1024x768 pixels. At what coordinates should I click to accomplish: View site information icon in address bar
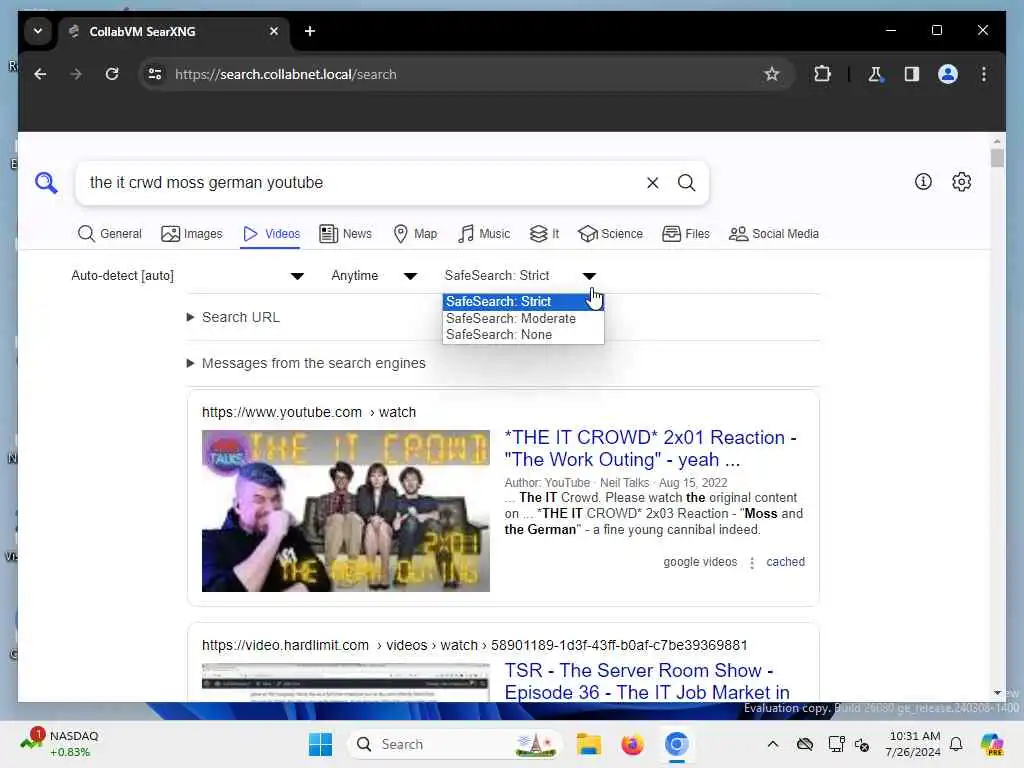[x=155, y=74]
